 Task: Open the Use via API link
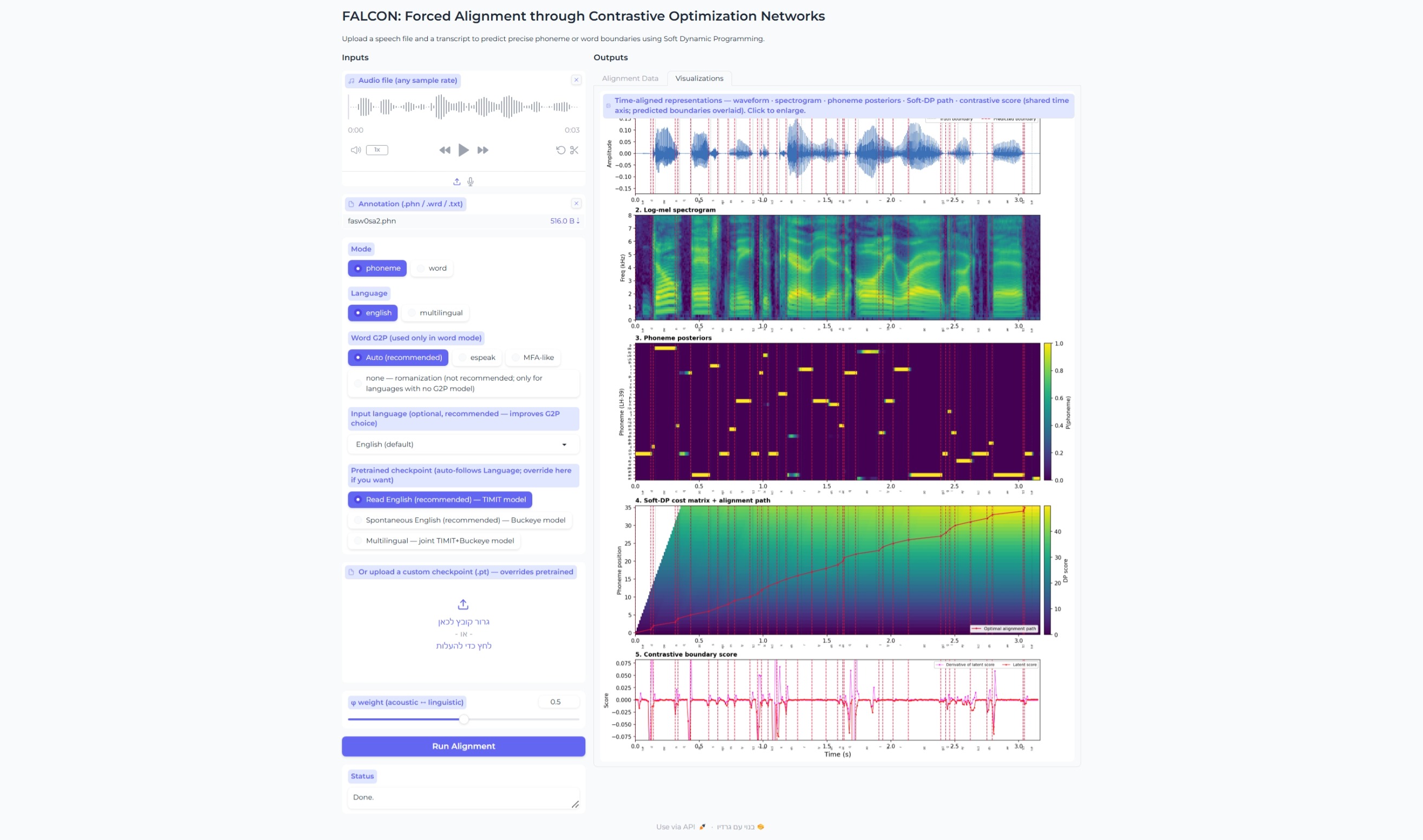[x=681, y=827]
